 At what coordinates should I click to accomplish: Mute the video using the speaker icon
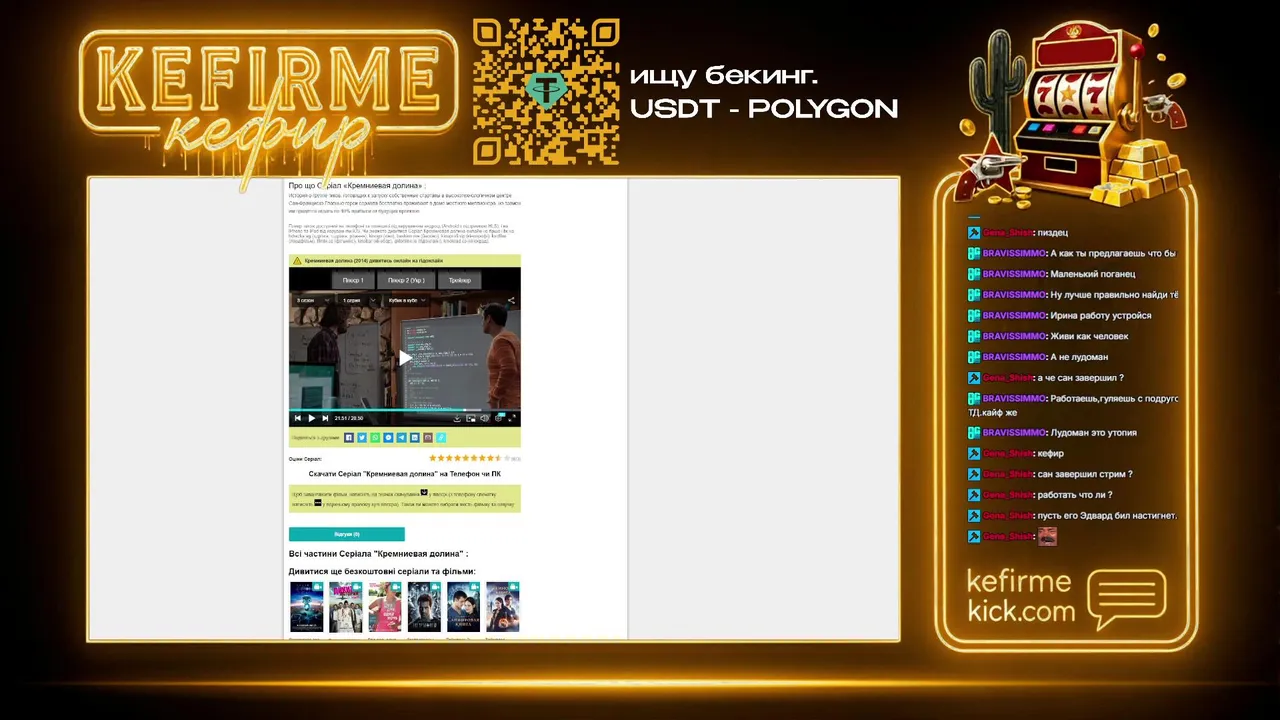click(485, 418)
